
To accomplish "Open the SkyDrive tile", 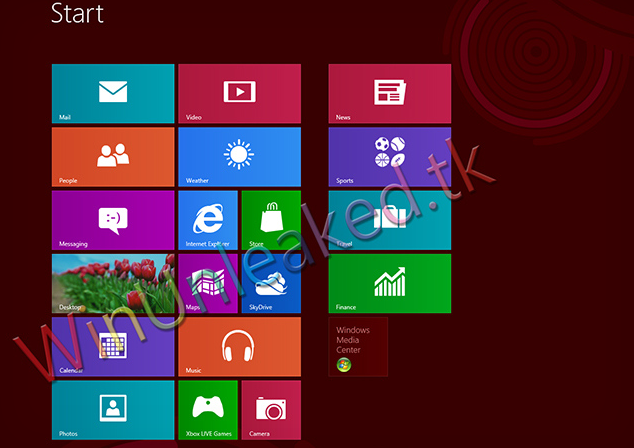I will point(271,283).
